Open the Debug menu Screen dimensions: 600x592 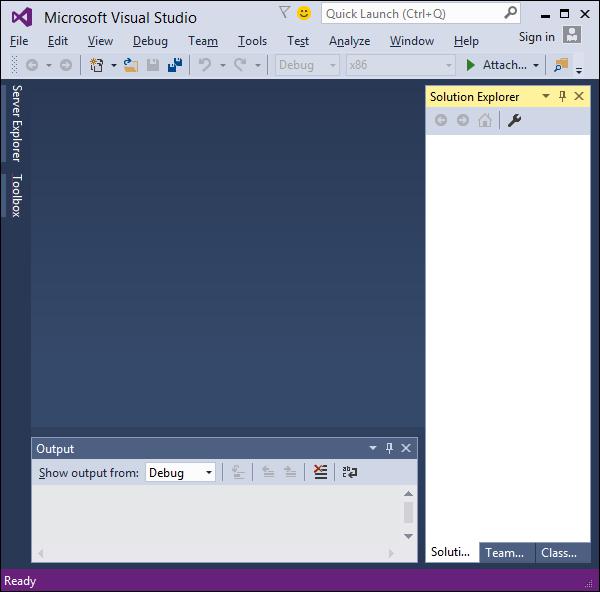pyautogui.click(x=150, y=41)
